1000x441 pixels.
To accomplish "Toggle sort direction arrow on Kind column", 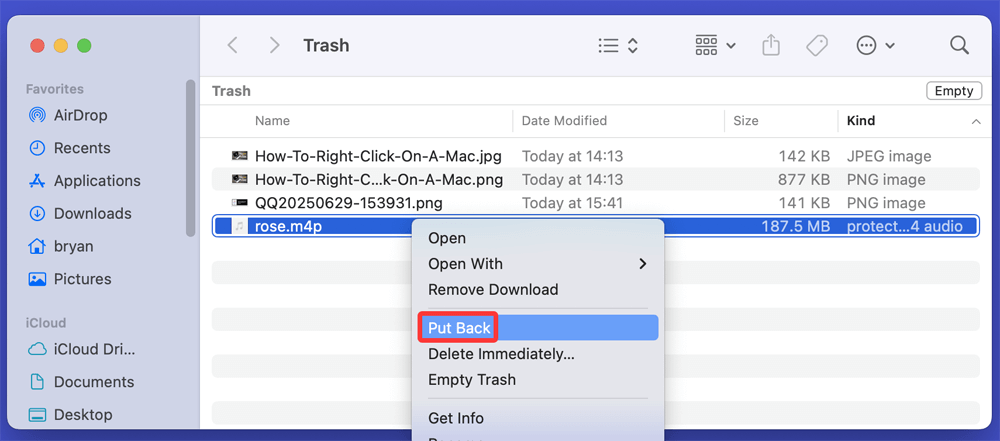I will point(975,121).
